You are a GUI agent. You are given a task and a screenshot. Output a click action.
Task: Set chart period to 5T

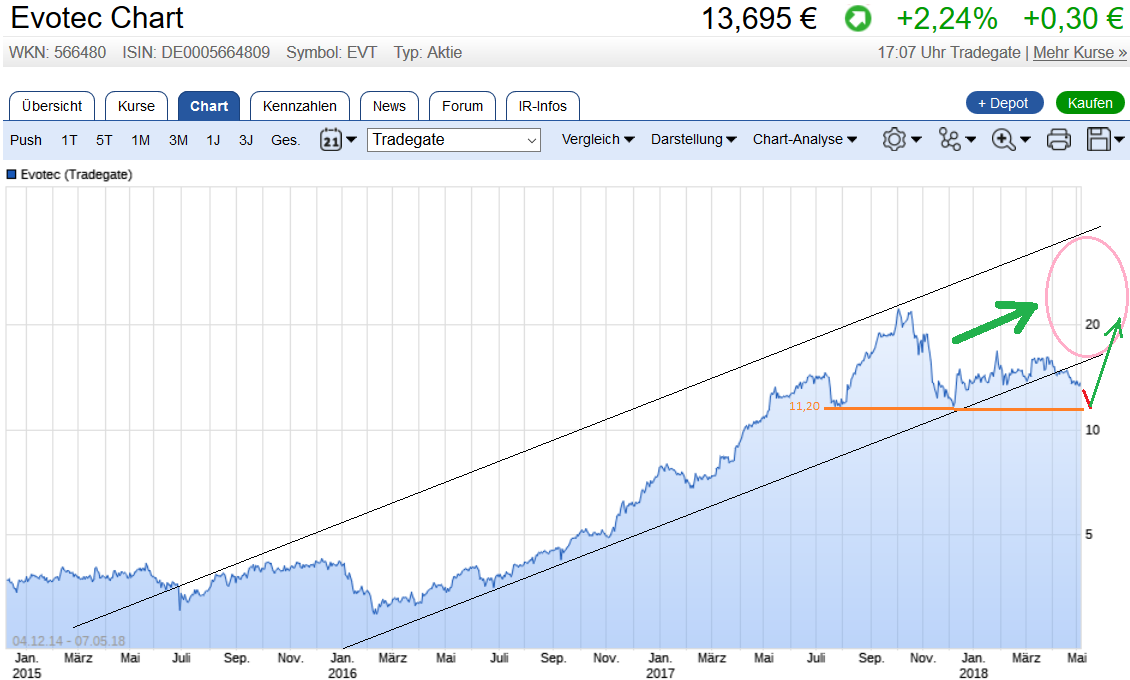104,140
